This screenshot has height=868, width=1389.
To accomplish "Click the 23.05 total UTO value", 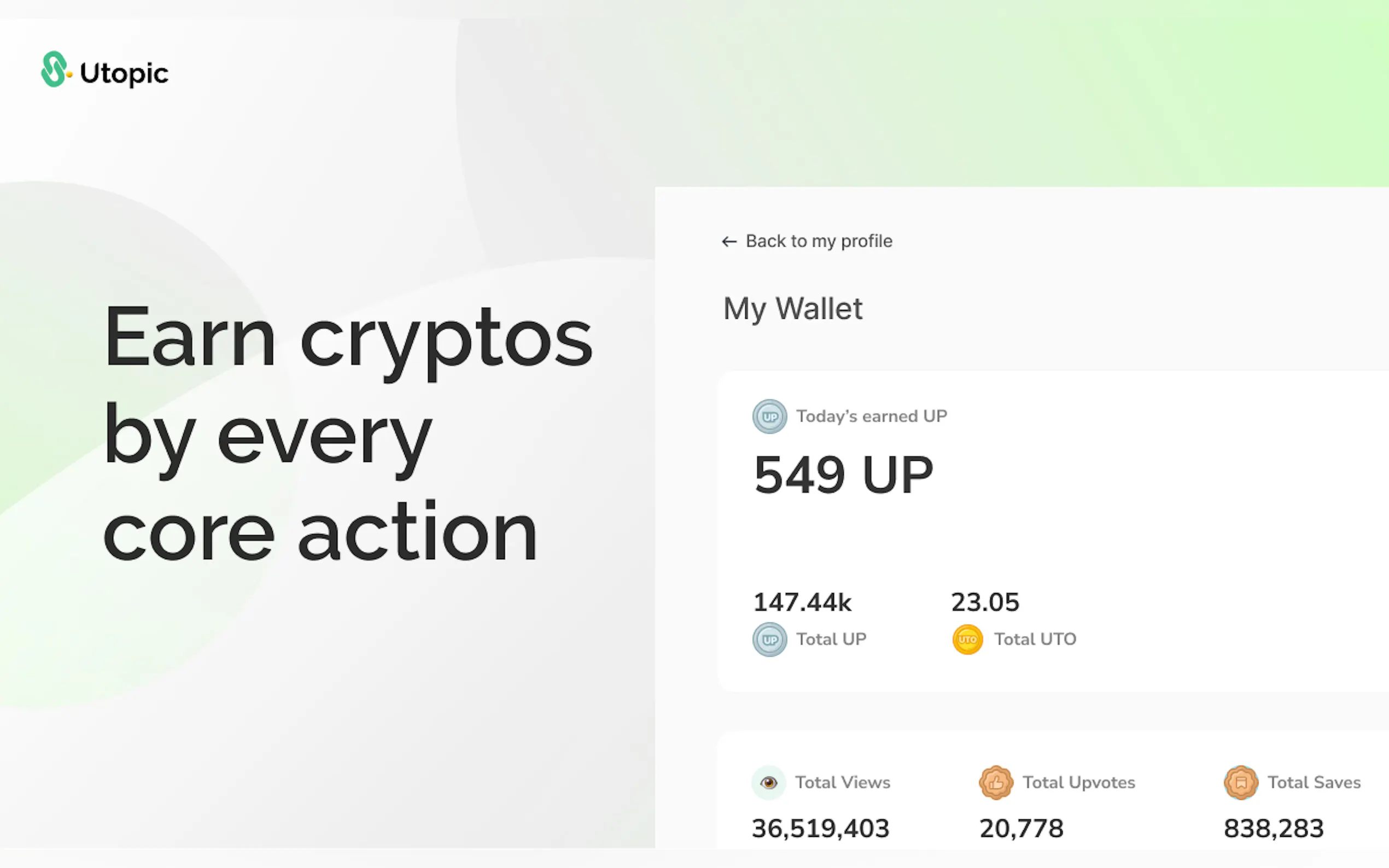I will [x=985, y=602].
